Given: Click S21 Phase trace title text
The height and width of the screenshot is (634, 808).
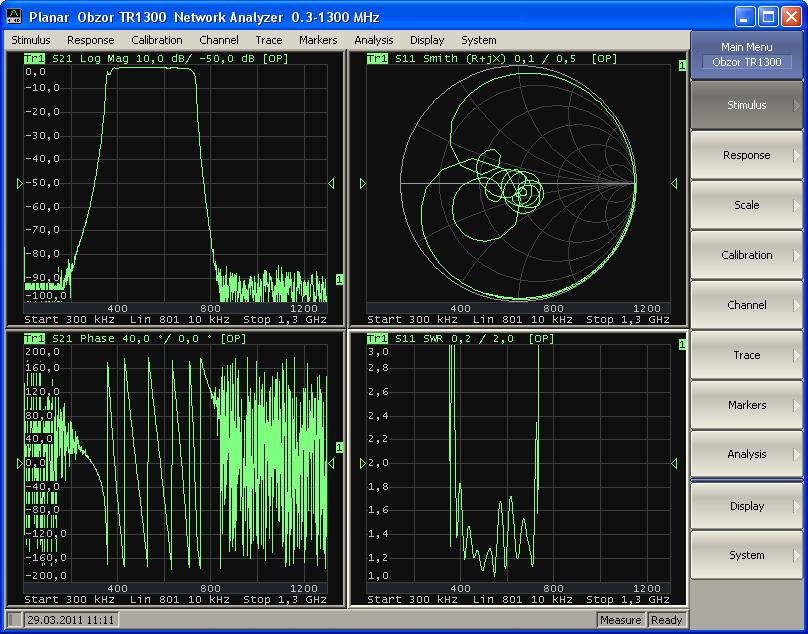Looking at the screenshot, I should coord(149,339).
